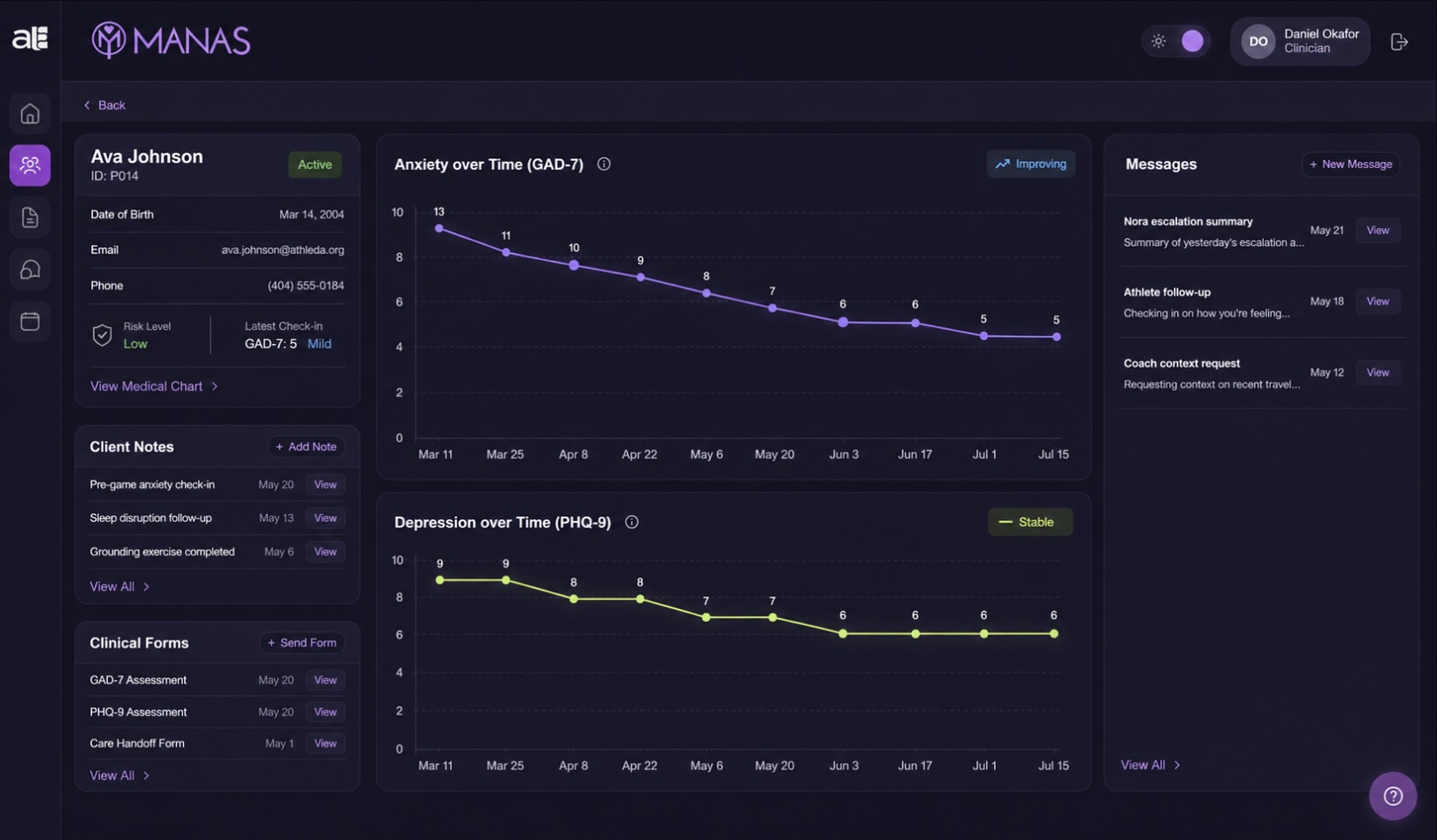This screenshot has height=840, width=1437.
Task: Open the Documents icon in sidebar
Action: point(30,218)
